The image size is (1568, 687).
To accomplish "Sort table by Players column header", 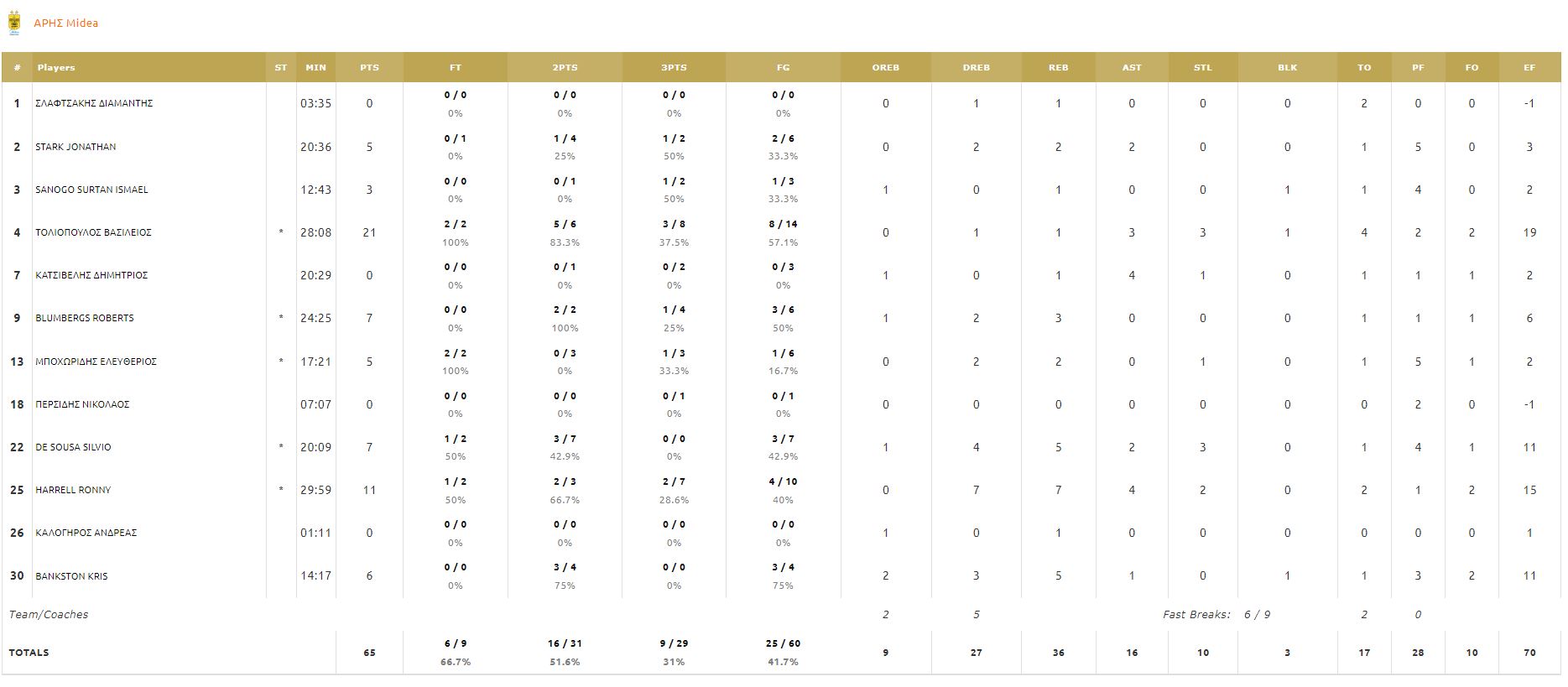I will tap(56, 67).
